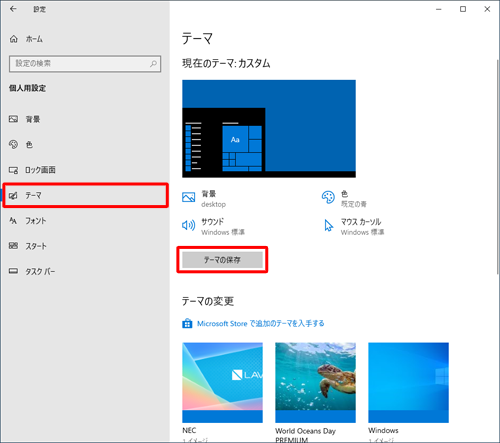The height and width of the screenshot is (443, 500).
Task: Close the settings window
Action: pos(487,9)
